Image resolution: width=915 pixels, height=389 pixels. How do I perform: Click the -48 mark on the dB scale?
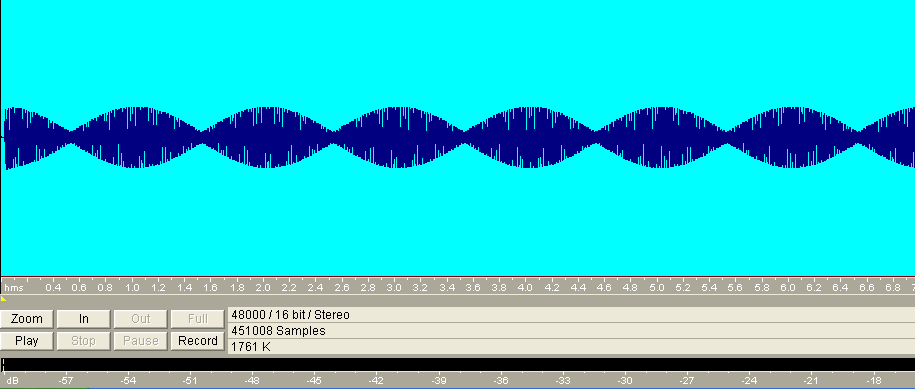click(x=252, y=381)
